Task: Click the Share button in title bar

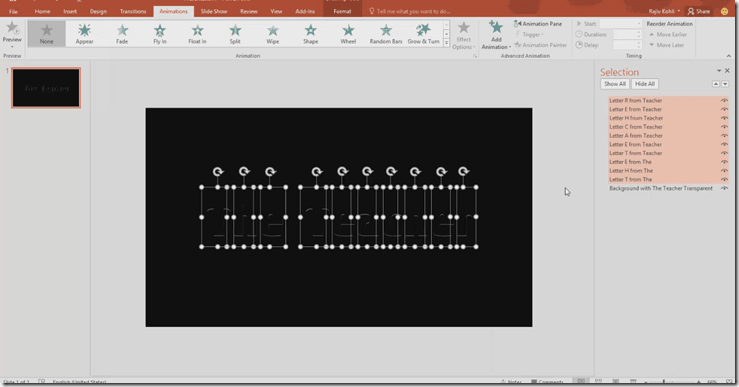Action: click(x=698, y=11)
